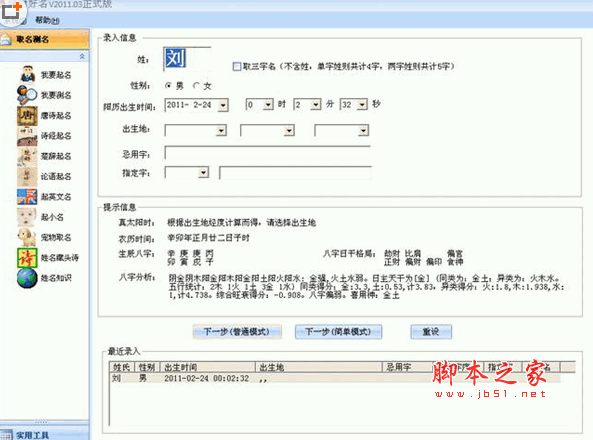Click the 起英文名 sidebar label
The image size is (593, 440).
coord(56,197)
